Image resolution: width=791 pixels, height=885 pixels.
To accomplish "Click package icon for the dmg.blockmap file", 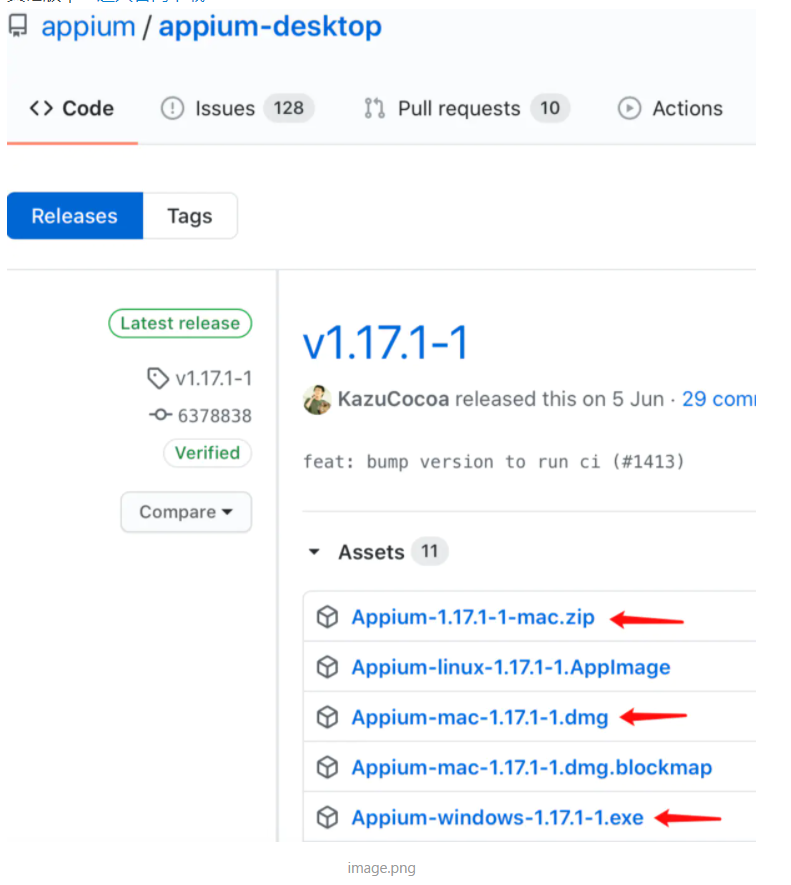I will click(327, 768).
